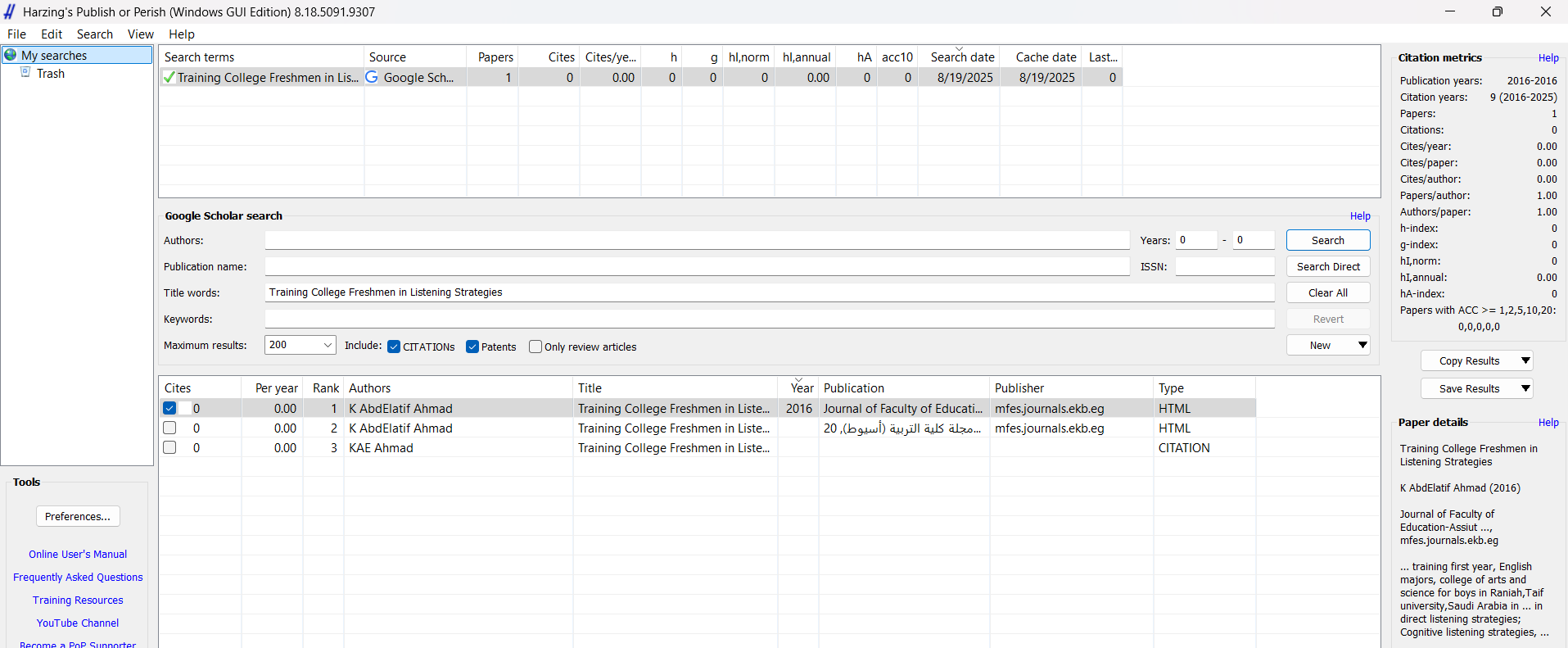Image resolution: width=1568 pixels, height=648 pixels.
Task: Sort searches by Search date column header
Action: point(959,57)
